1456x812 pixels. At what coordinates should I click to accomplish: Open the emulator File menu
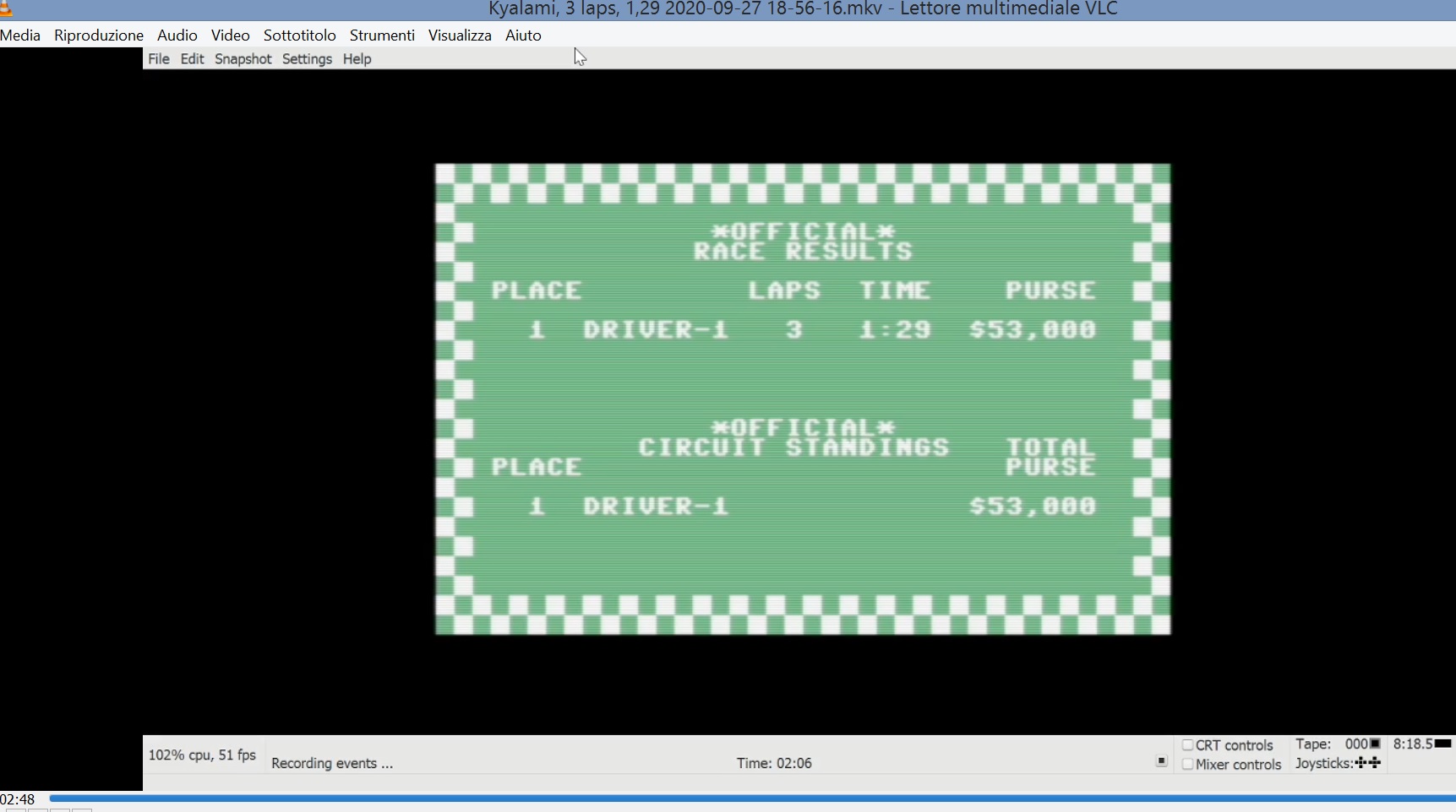(158, 59)
